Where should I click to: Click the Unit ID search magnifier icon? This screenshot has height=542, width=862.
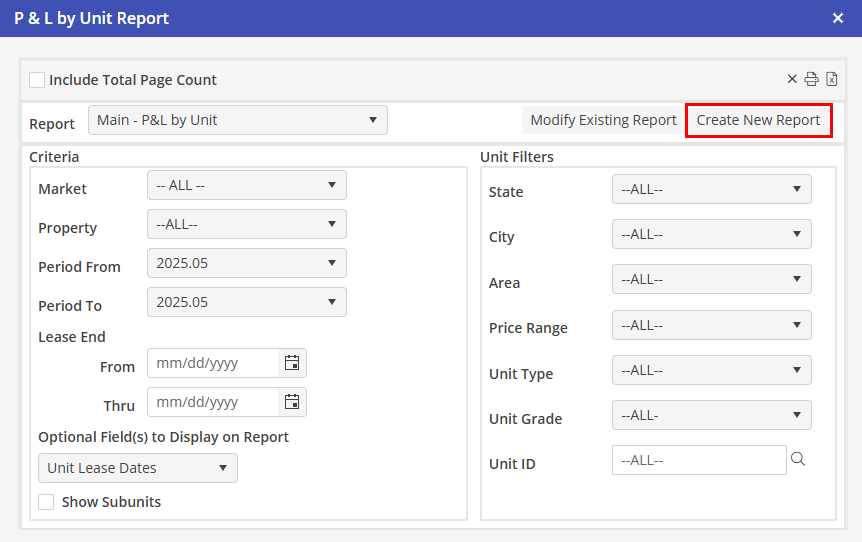(798, 460)
